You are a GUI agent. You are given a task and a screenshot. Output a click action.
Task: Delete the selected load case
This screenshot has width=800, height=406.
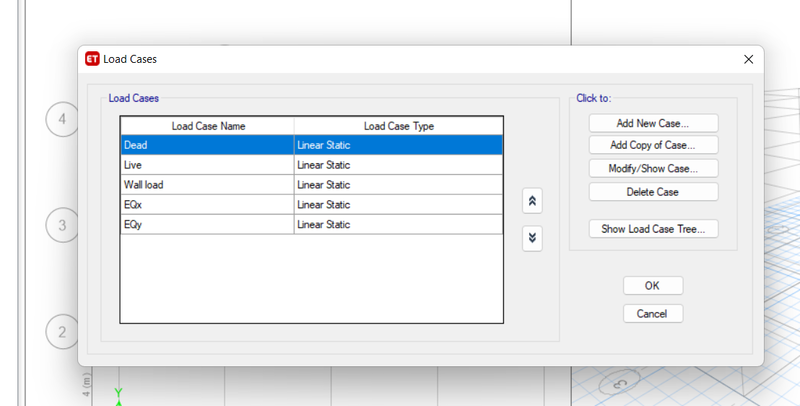(653, 192)
